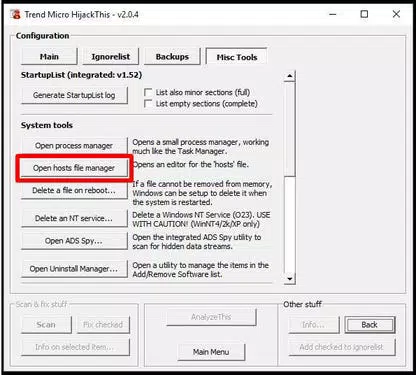
Task: Click the disabled Info on selected item button
Action: coord(75,347)
